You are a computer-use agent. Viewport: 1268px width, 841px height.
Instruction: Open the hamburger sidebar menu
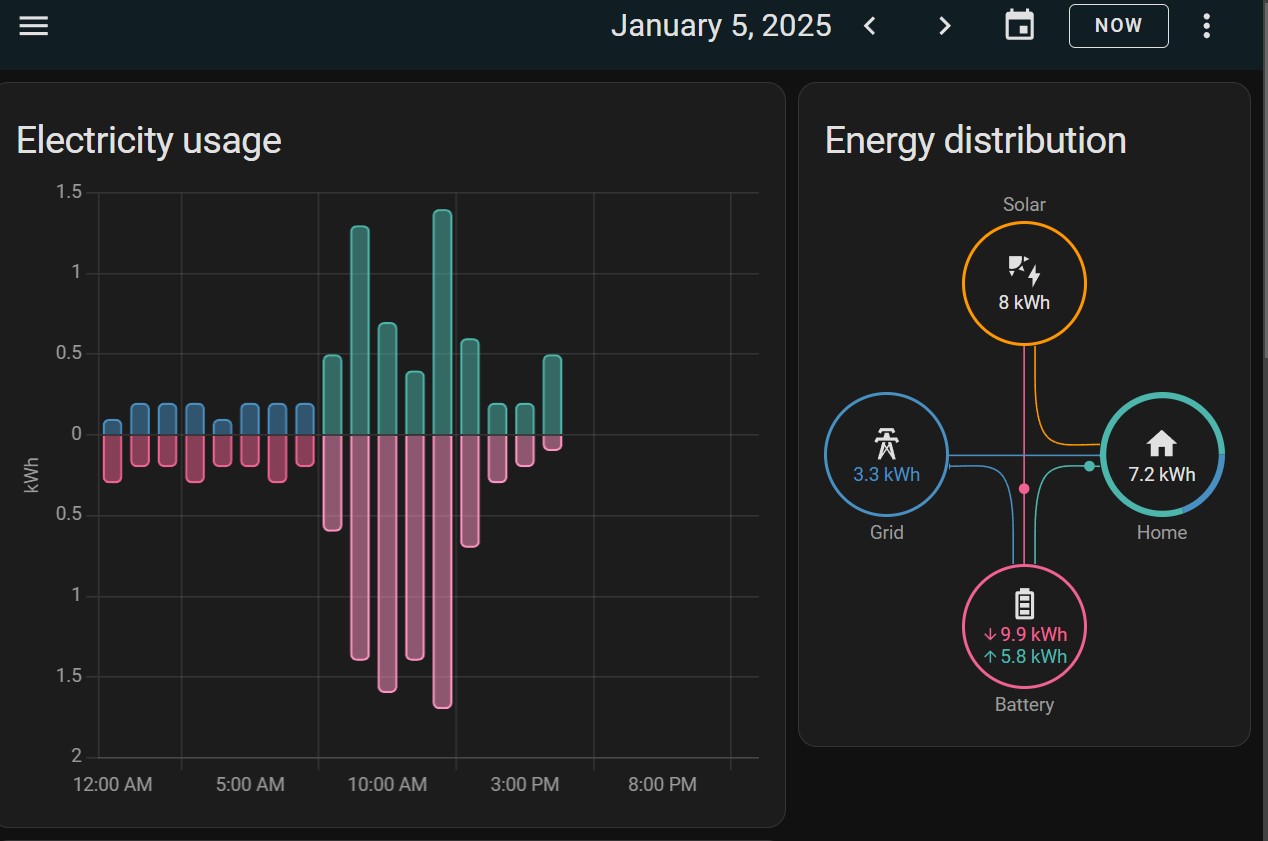(x=34, y=27)
